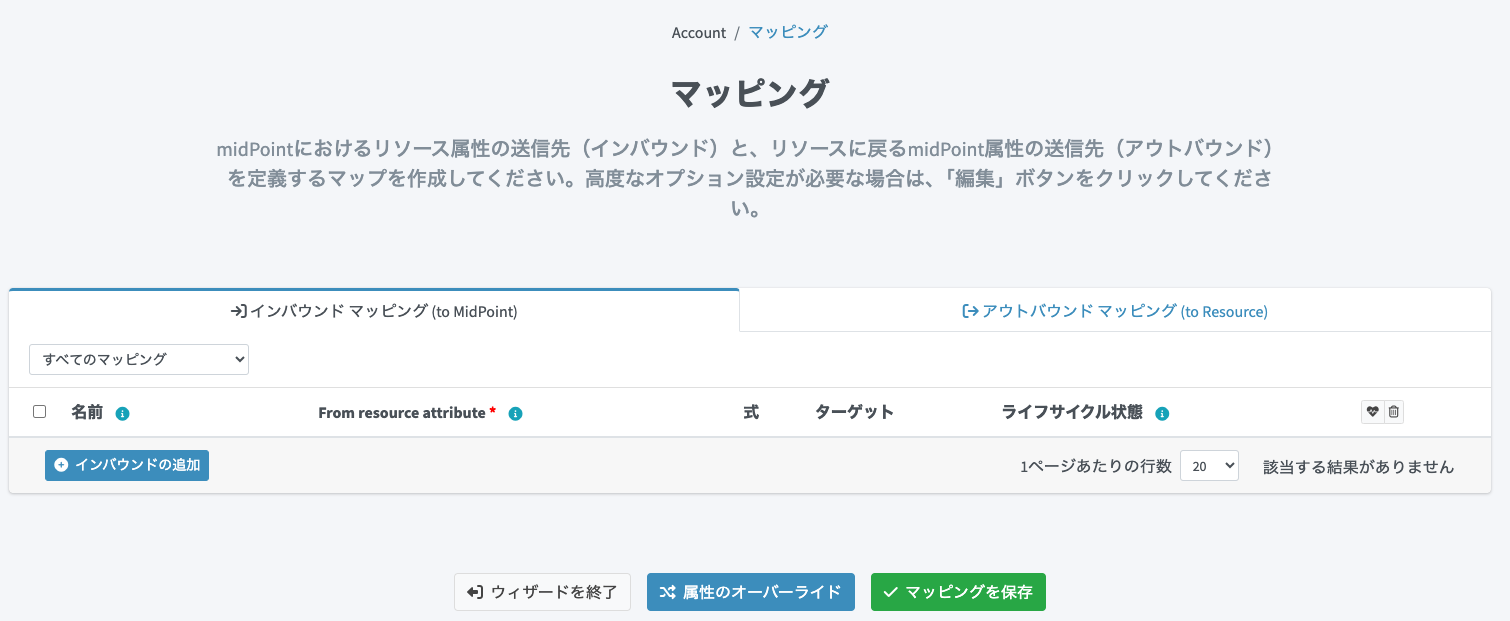Switch to インバウンド マッピング tab
Screen dimensions: 1510x621
[374, 311]
